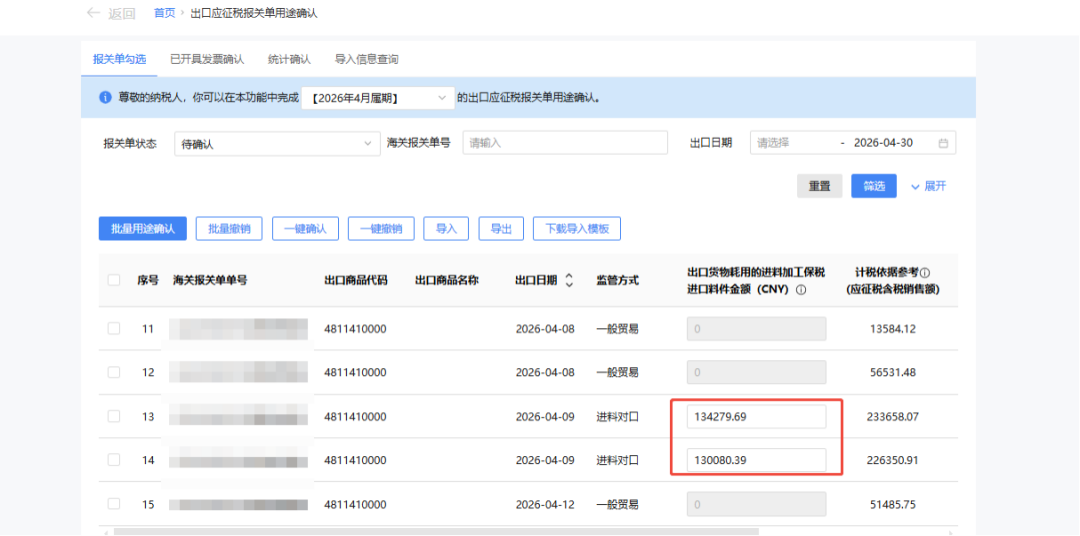Click the 导出 button

coord(501,229)
